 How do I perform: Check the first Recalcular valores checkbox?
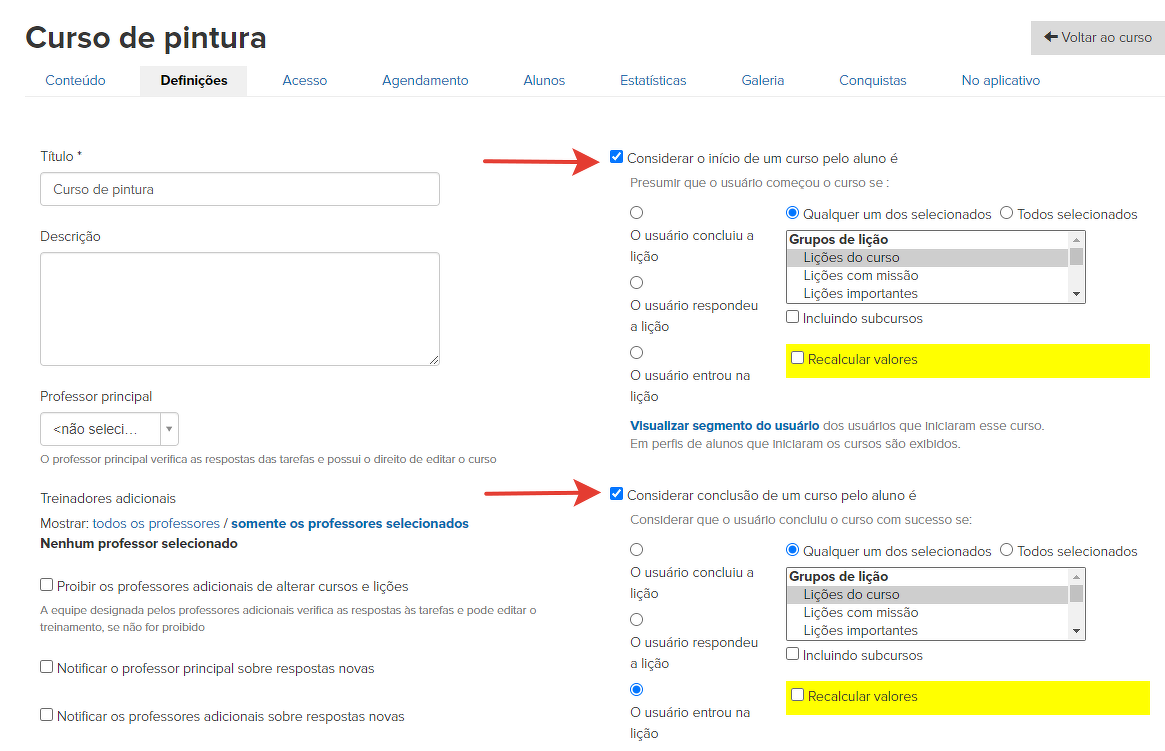[797, 358]
